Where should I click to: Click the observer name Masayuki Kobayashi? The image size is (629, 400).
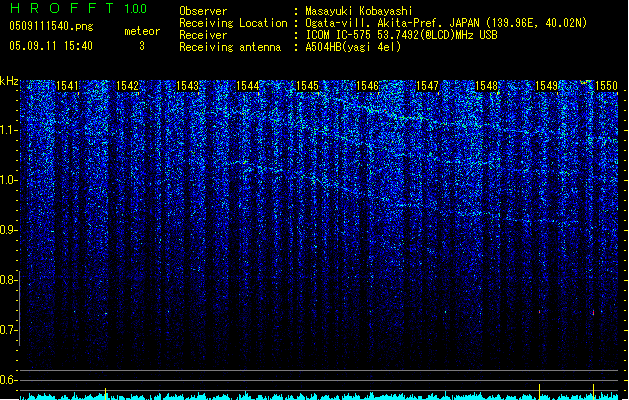(359, 11)
